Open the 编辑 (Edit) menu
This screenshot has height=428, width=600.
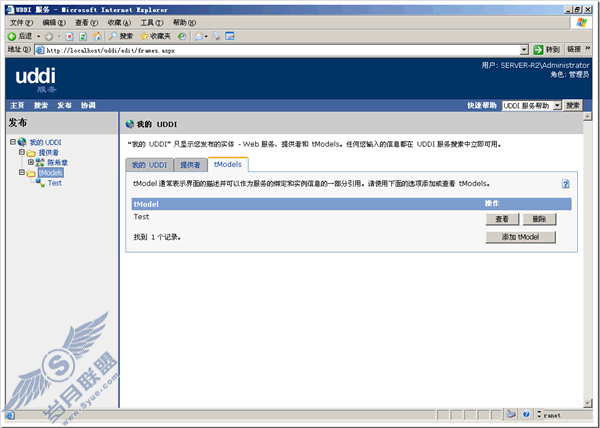tap(54, 23)
